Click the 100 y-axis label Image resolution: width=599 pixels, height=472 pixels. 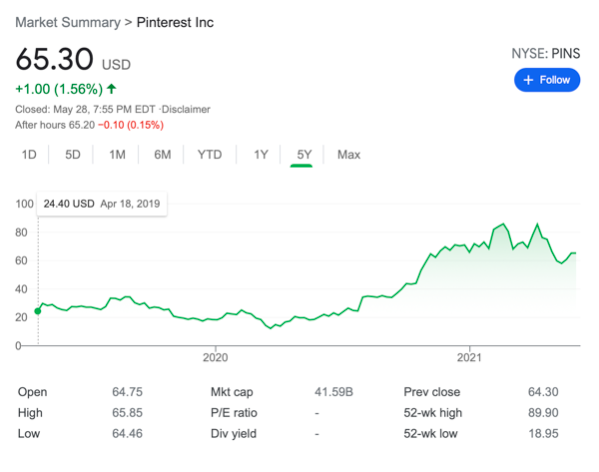24,204
